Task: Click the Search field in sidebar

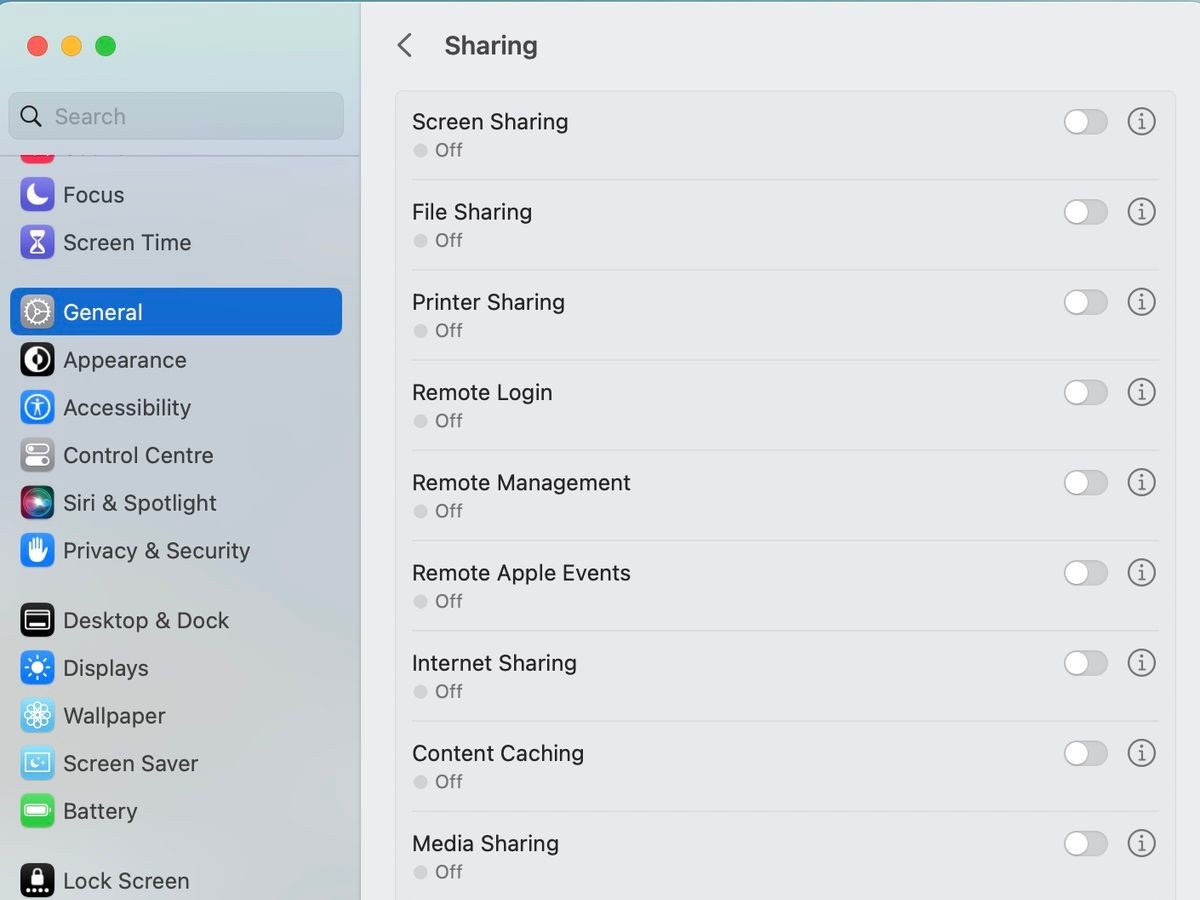Action: (176, 116)
